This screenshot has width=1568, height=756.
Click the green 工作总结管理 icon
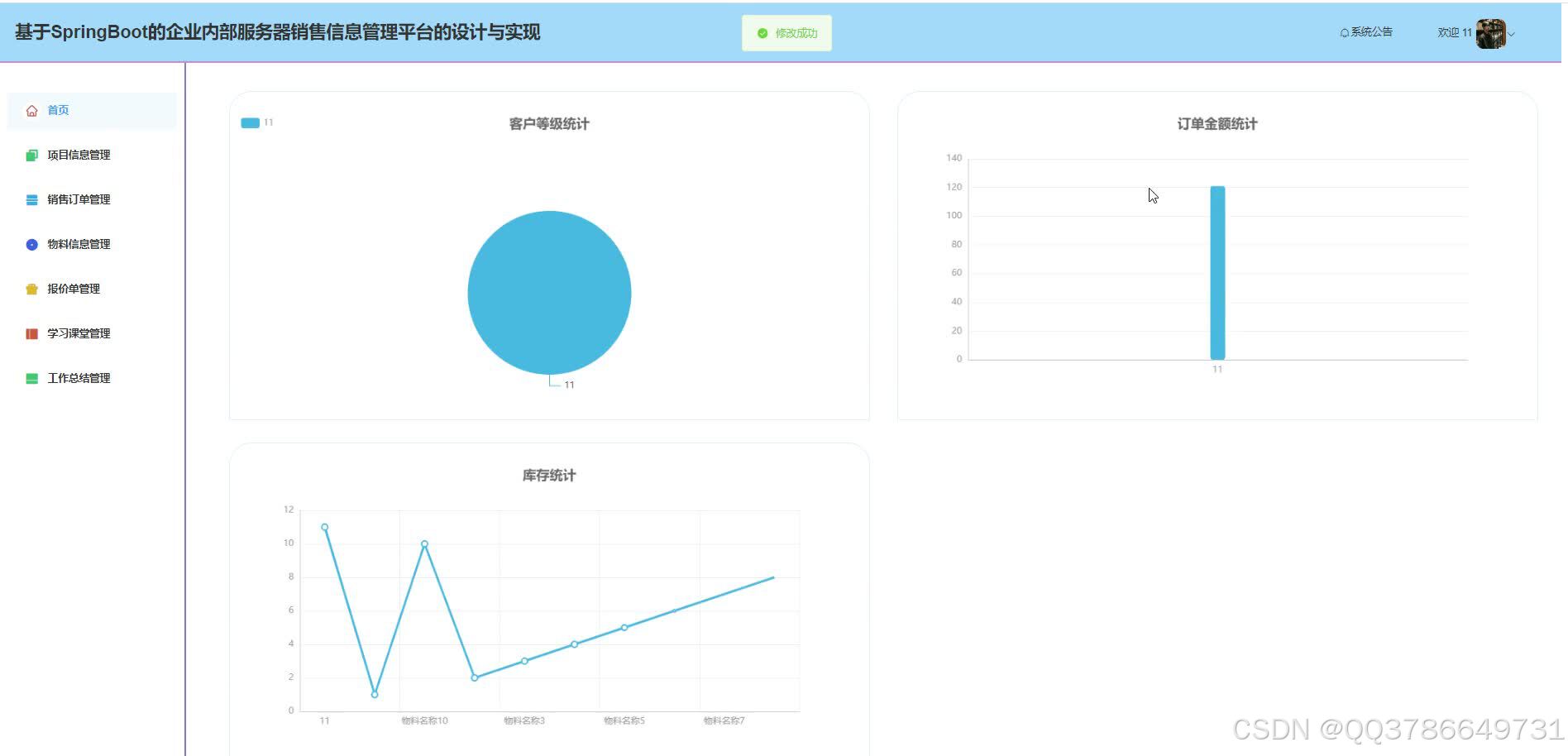[x=31, y=379]
